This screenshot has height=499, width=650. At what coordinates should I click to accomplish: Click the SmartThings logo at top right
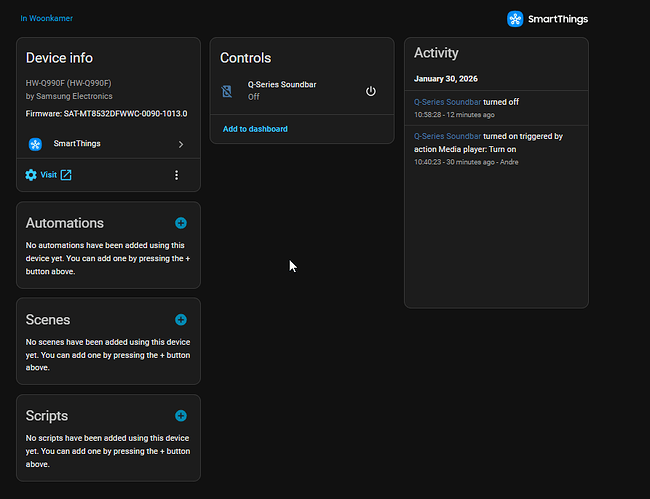[515, 18]
